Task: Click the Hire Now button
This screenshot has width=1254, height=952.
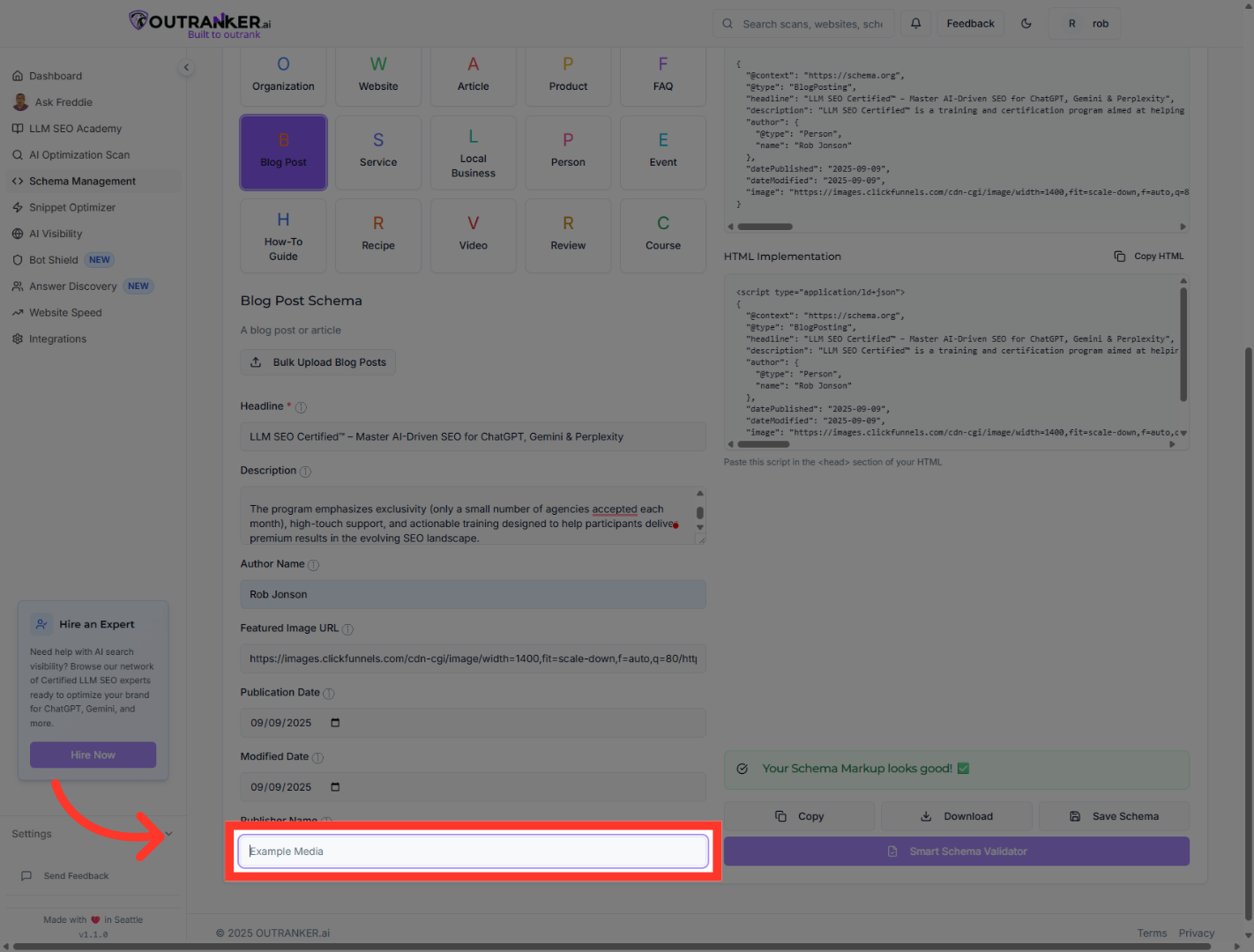Action: tap(93, 755)
